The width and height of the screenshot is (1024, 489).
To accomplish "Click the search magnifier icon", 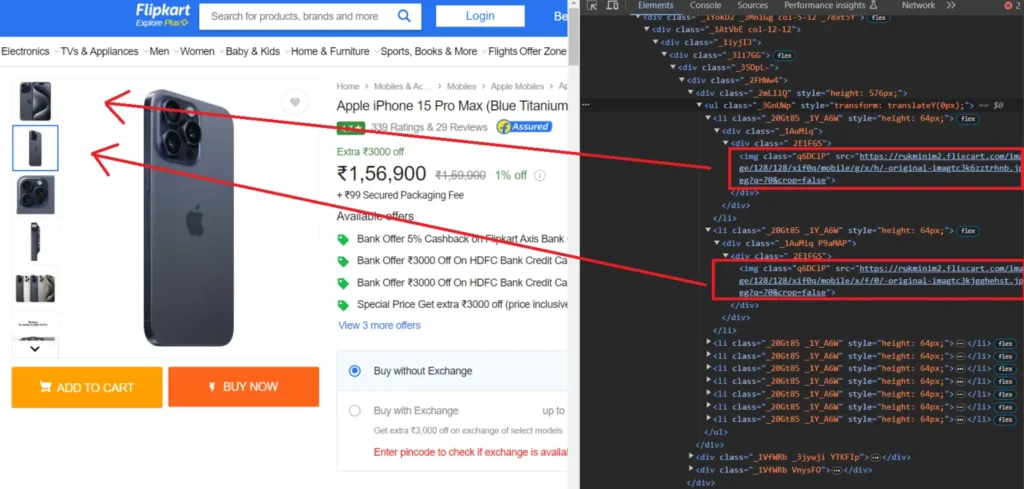I will (x=404, y=16).
